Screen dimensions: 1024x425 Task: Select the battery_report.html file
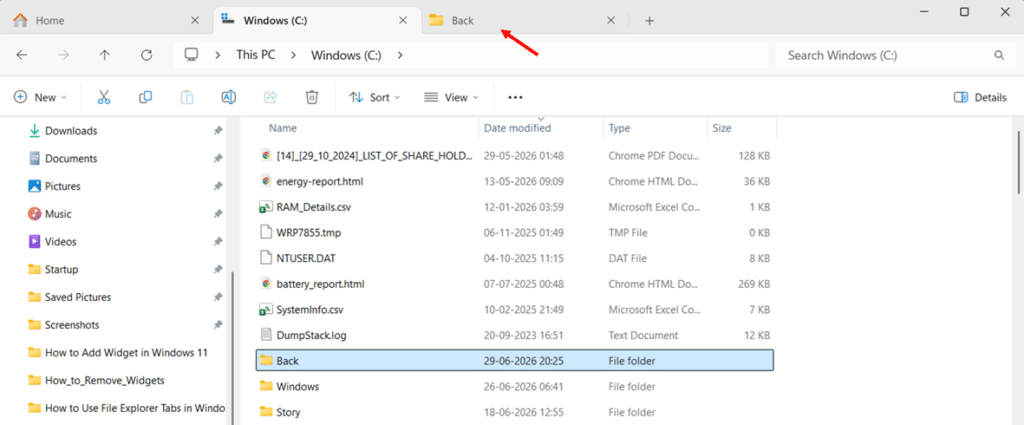(x=515, y=284)
